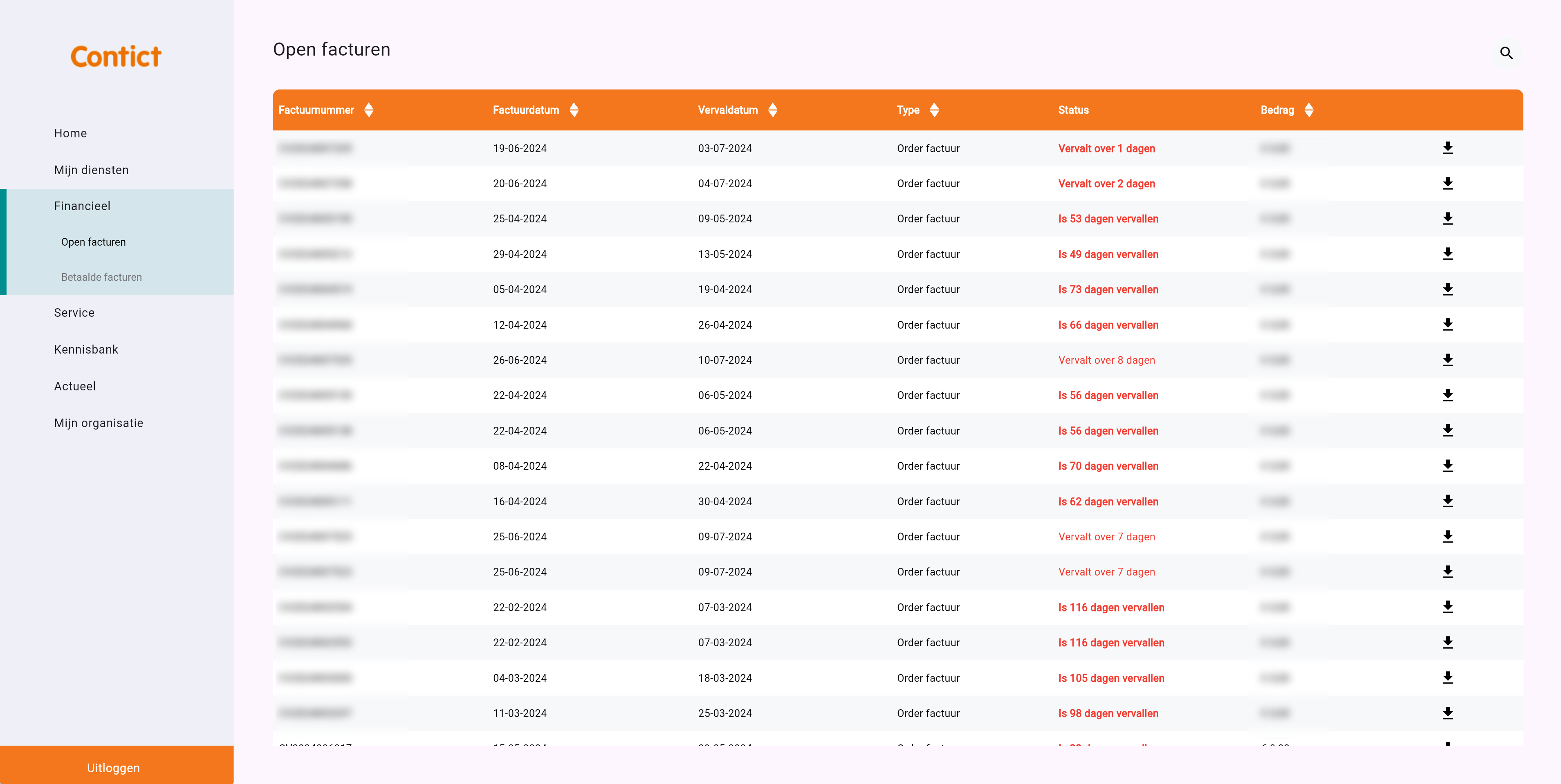This screenshot has width=1561, height=784.
Task: Click the Contict logo
Action: click(x=116, y=56)
